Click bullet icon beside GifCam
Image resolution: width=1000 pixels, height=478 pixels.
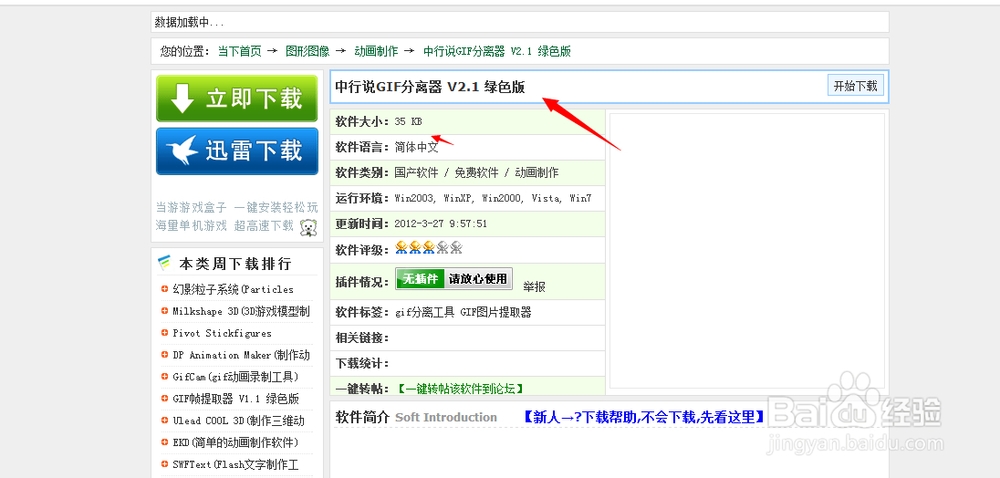(165, 377)
